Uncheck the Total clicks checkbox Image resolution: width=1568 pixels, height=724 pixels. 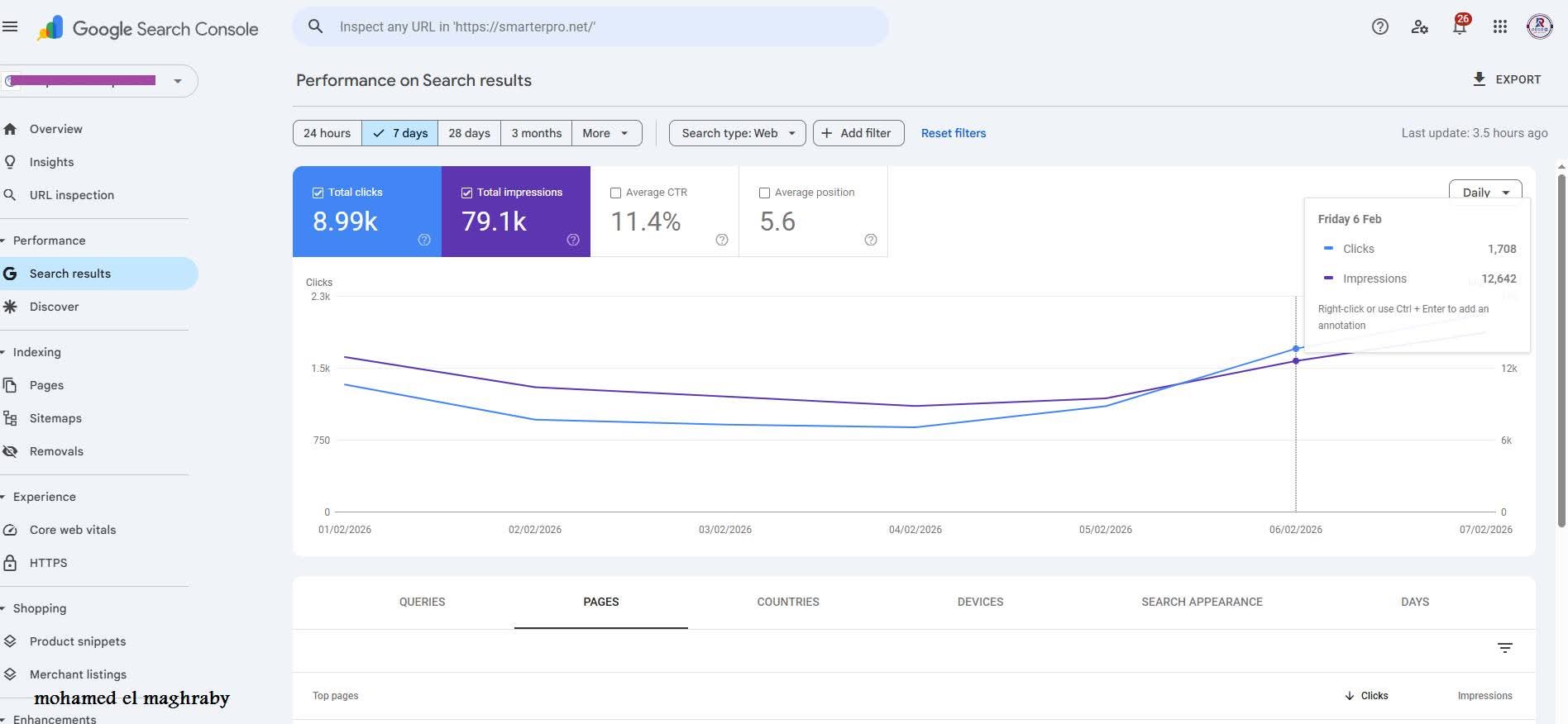pos(318,193)
